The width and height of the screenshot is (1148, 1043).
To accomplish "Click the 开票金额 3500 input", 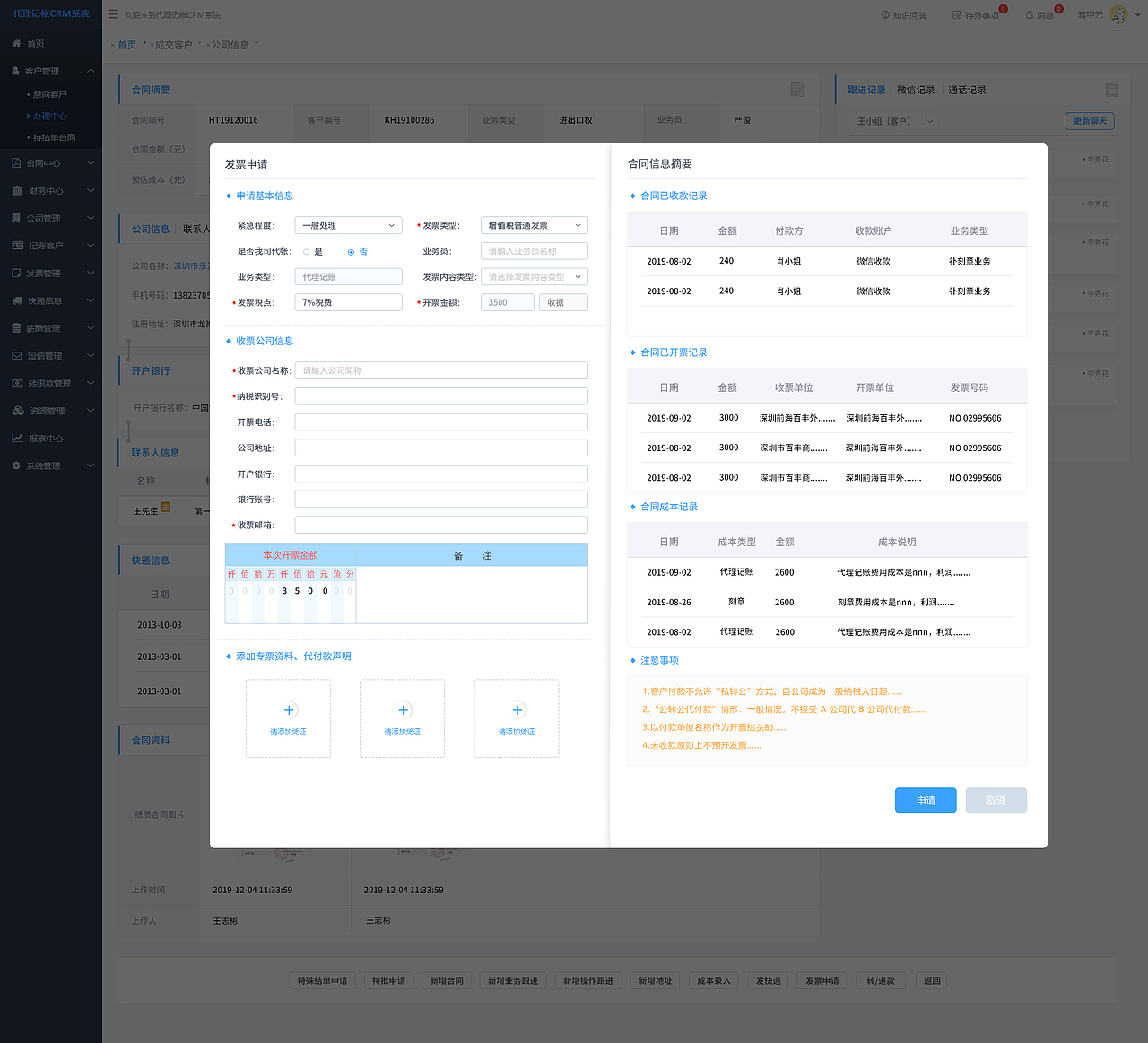I will coord(508,302).
